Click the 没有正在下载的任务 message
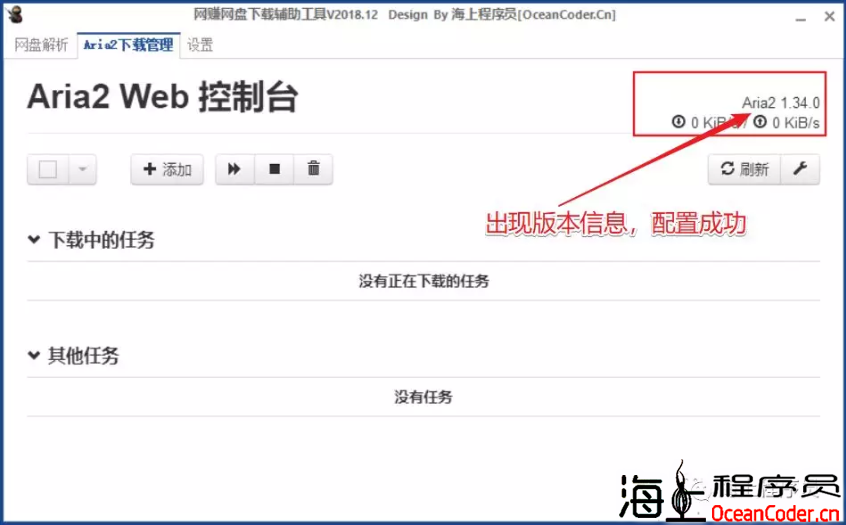Viewport: 846px width, 525px height. (424, 281)
